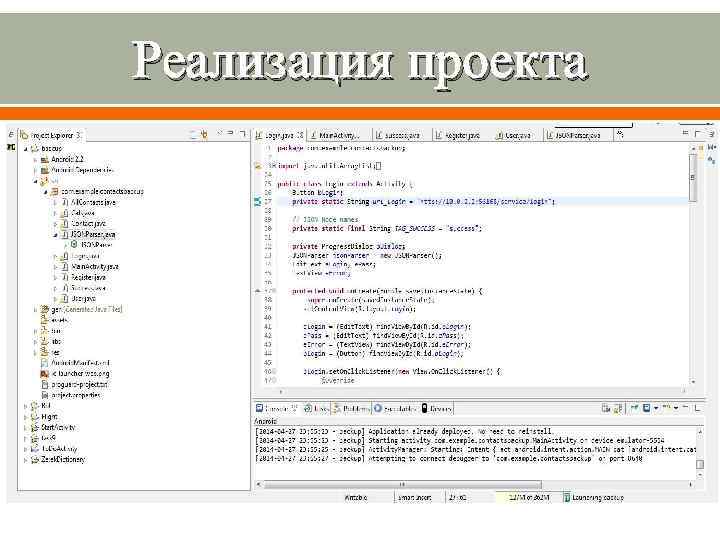Click the Writable status bar entry
Viewport: 720px width, 540px height.
click(356, 498)
